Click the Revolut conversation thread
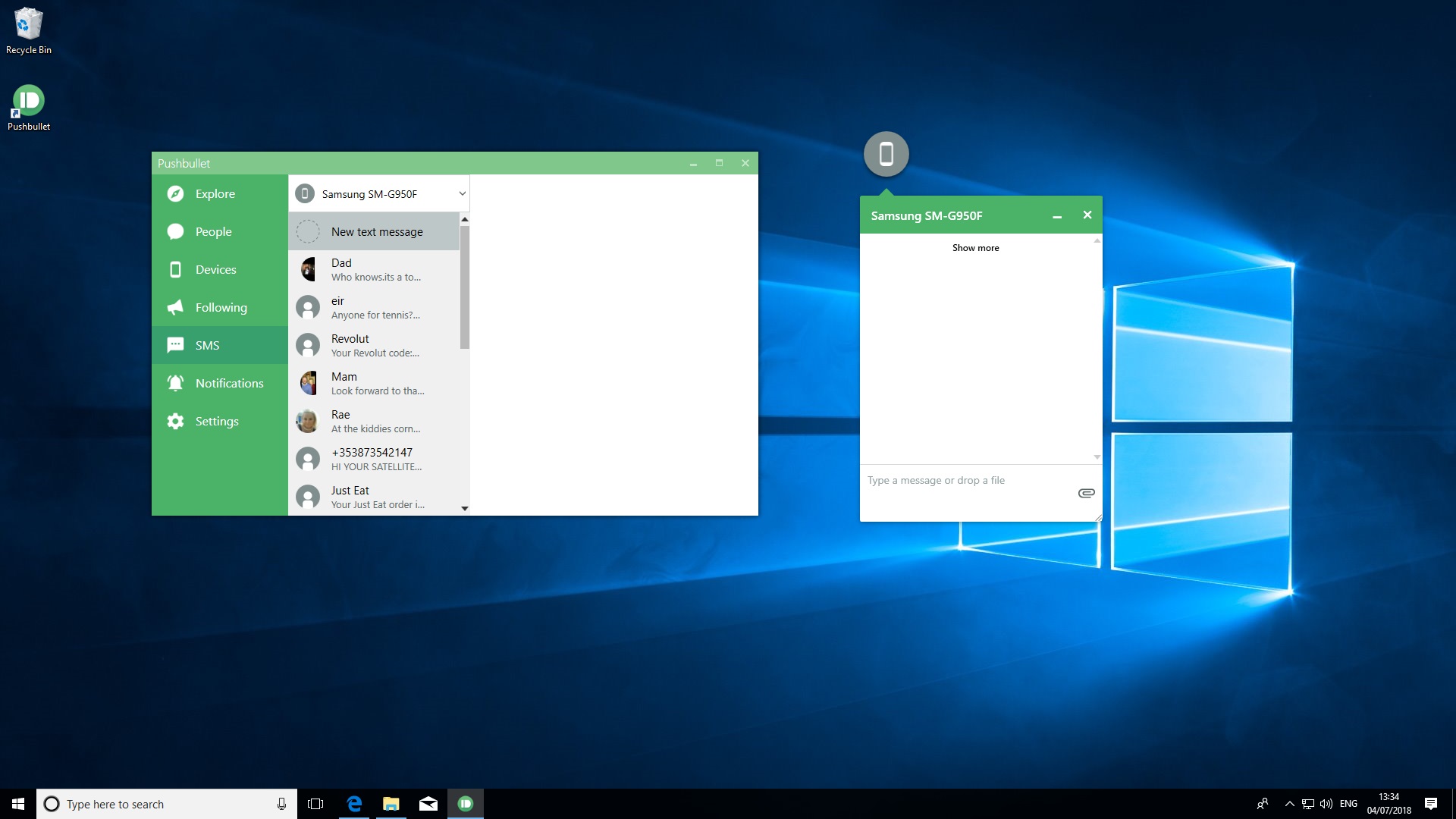 [x=378, y=345]
